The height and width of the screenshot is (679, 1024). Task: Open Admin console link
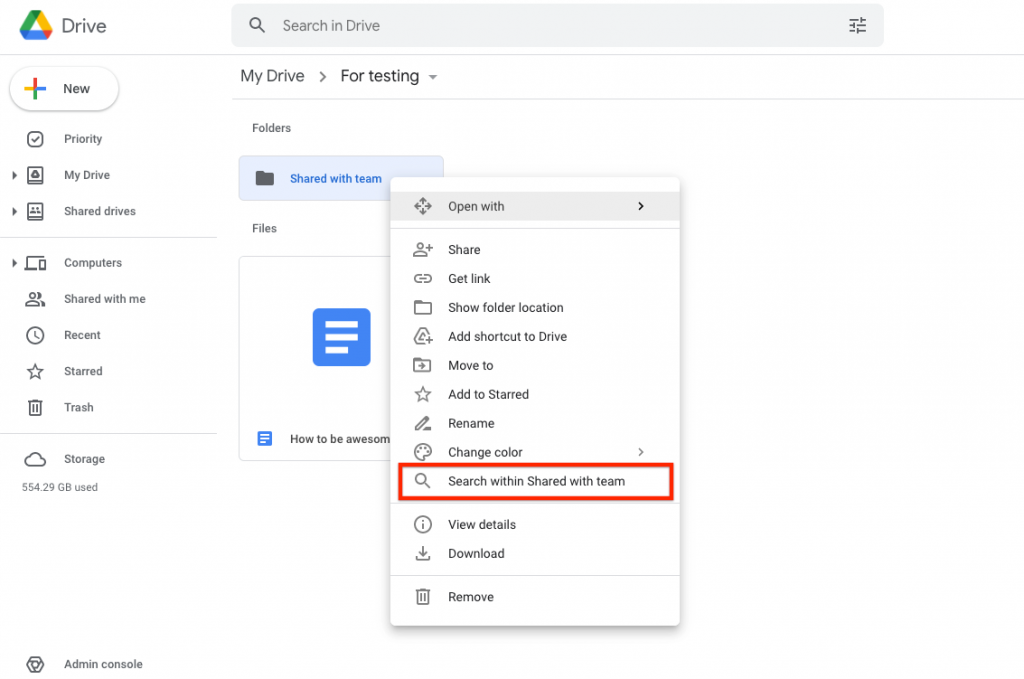pyautogui.click(x=103, y=664)
